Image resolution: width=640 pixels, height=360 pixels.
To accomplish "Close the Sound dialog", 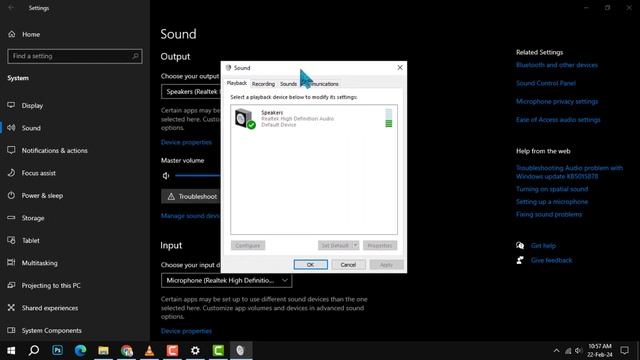I will tap(400, 67).
